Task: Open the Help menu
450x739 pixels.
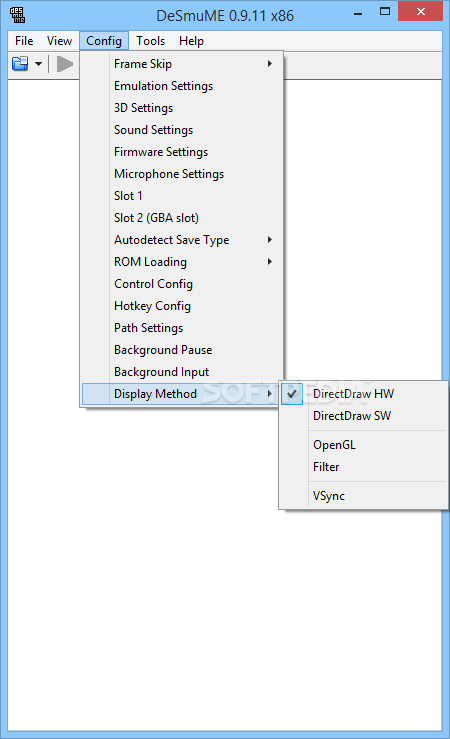Action: pyautogui.click(x=191, y=41)
